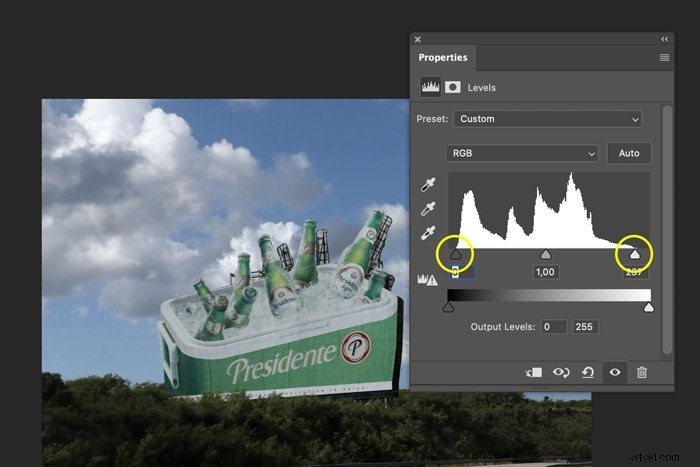Pick the black point eyedropper
Viewport: 700px width, 467px height.
coord(428,185)
